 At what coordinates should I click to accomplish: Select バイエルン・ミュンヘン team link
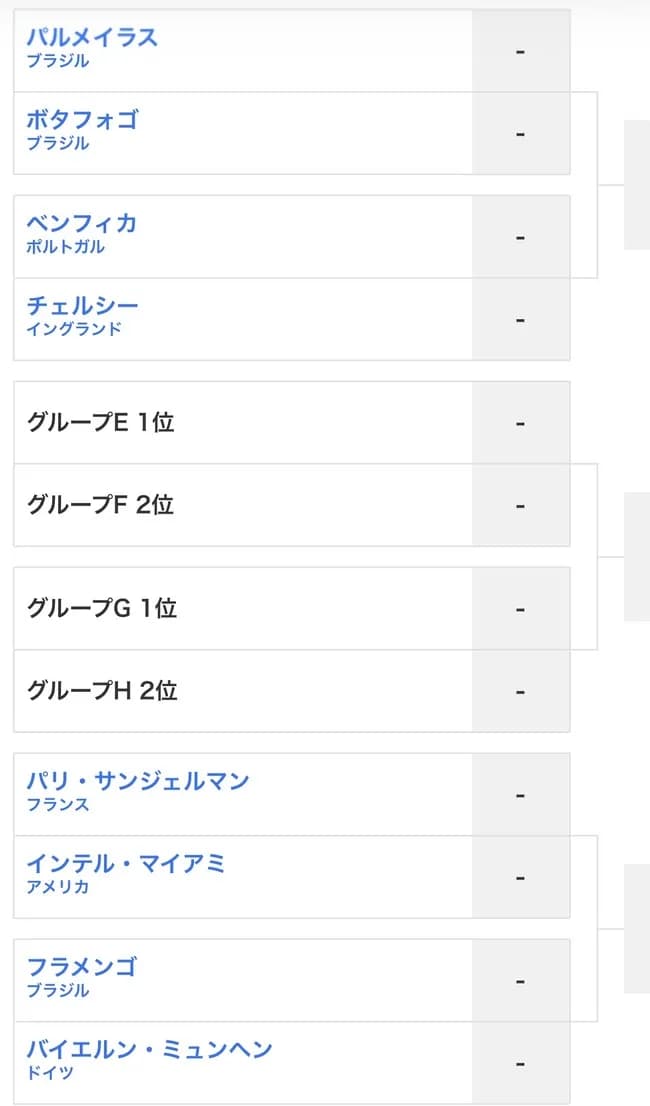point(149,1050)
